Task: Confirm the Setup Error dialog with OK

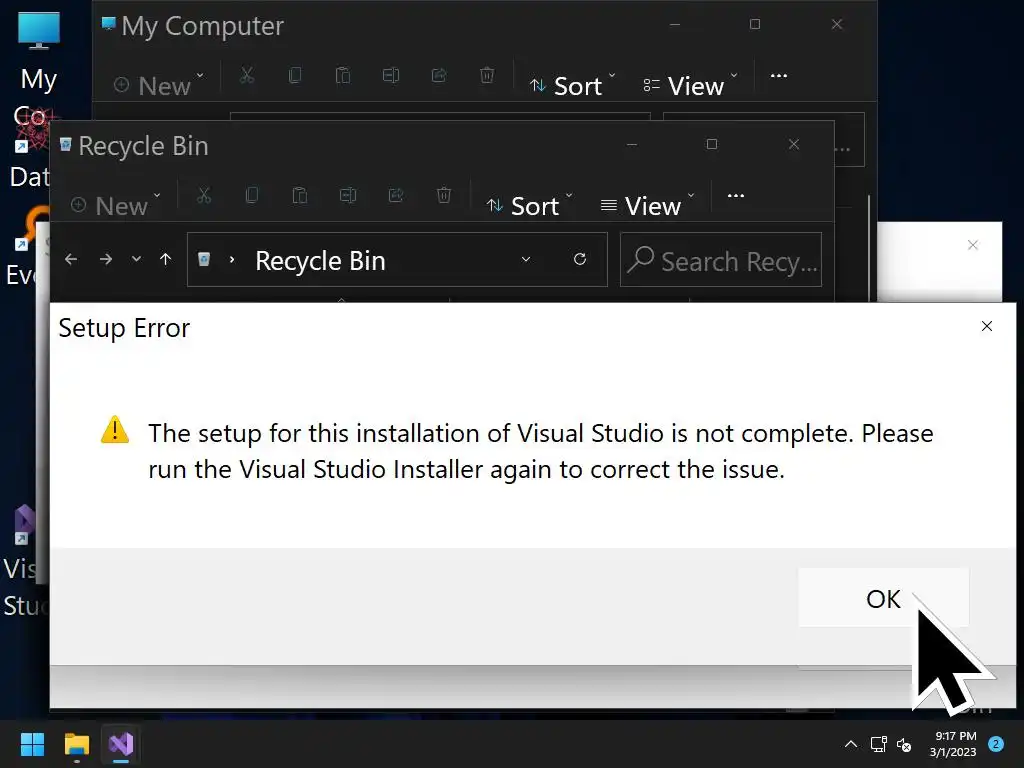Action: pyautogui.click(x=883, y=598)
